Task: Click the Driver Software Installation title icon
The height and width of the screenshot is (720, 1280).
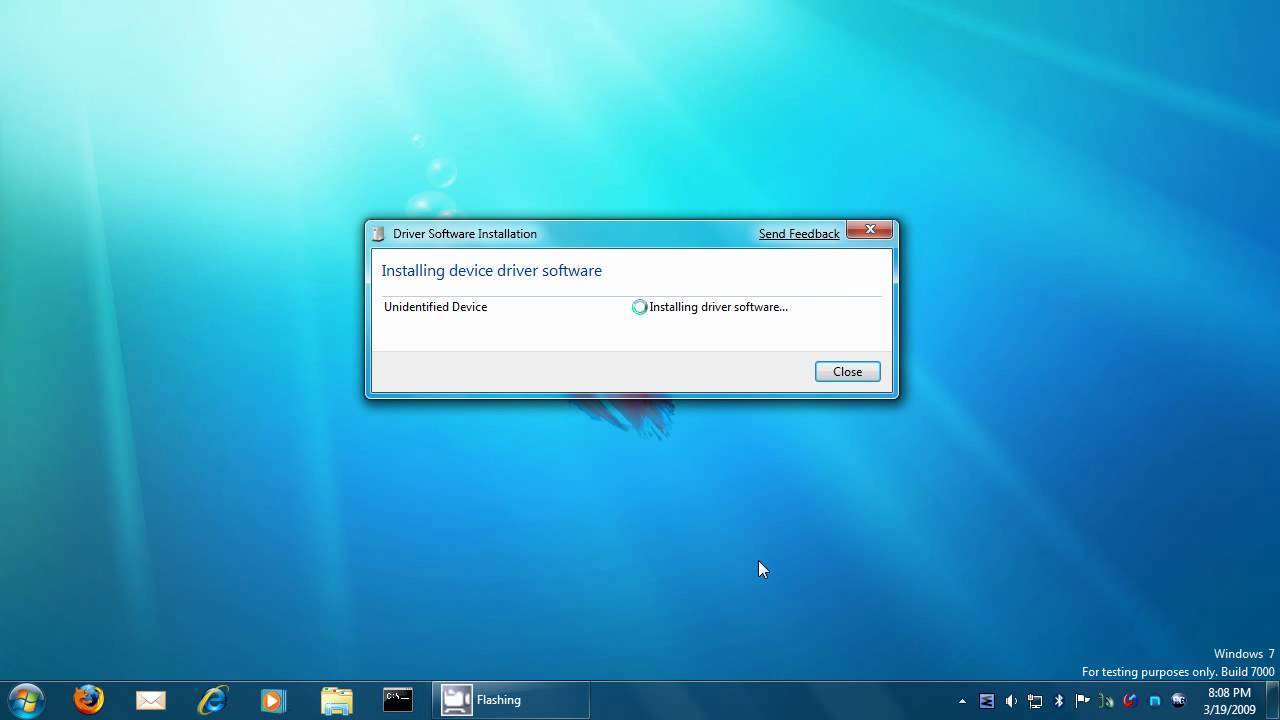Action: 378,234
